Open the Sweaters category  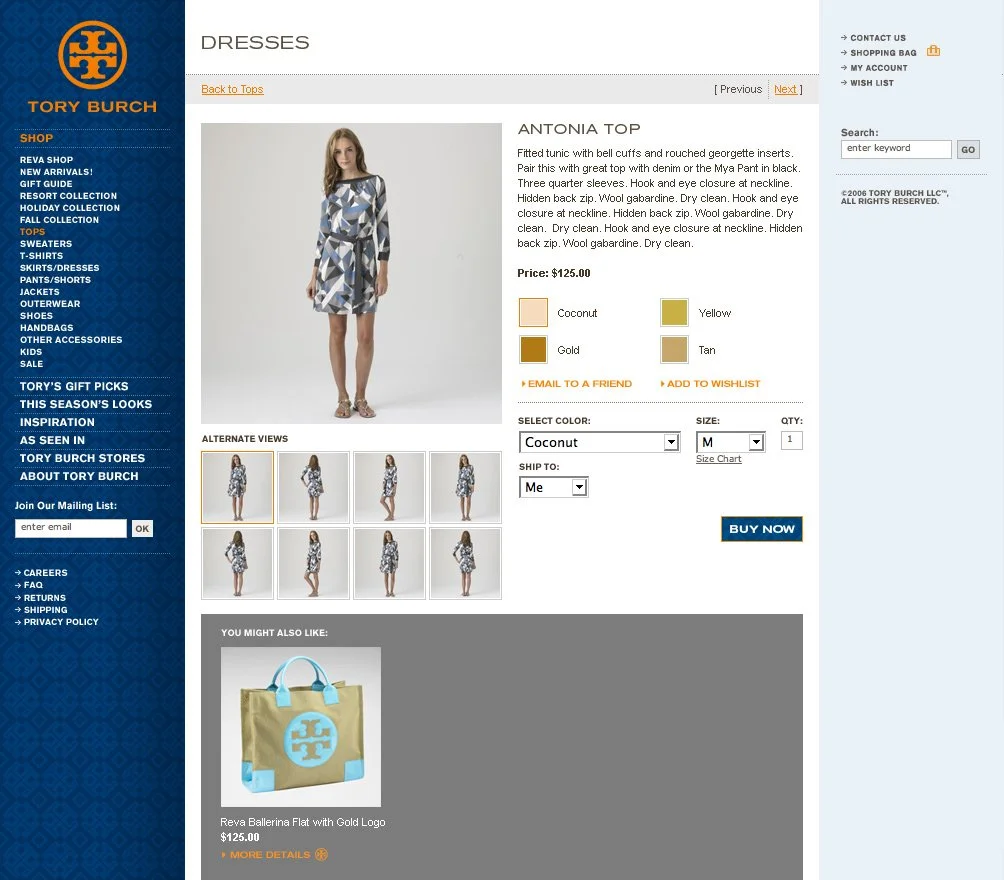(46, 243)
